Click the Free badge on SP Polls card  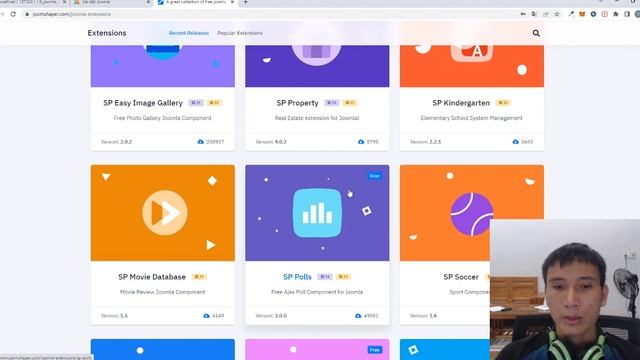pos(375,176)
